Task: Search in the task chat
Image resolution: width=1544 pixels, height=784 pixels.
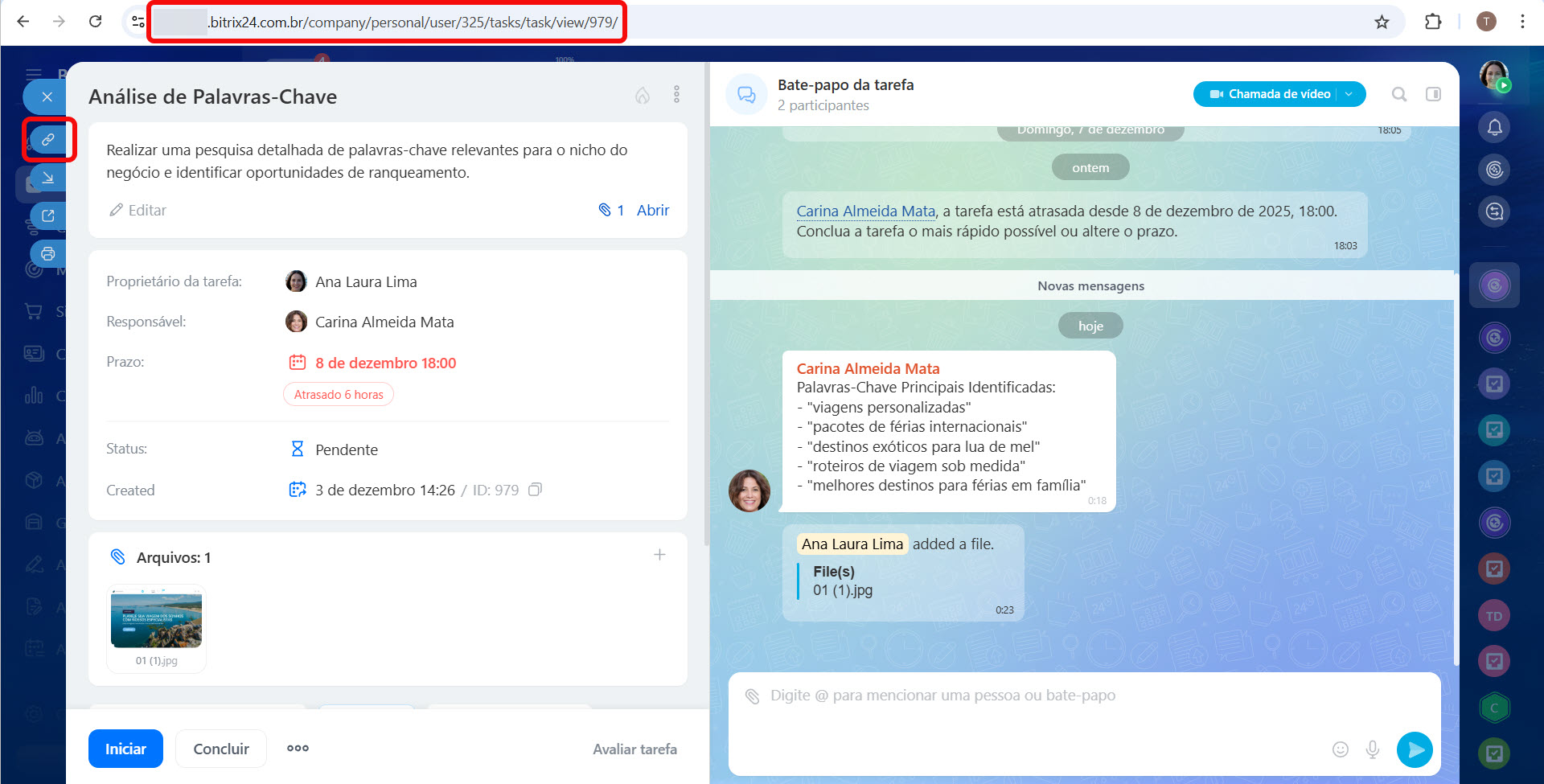Action: pyautogui.click(x=1399, y=94)
